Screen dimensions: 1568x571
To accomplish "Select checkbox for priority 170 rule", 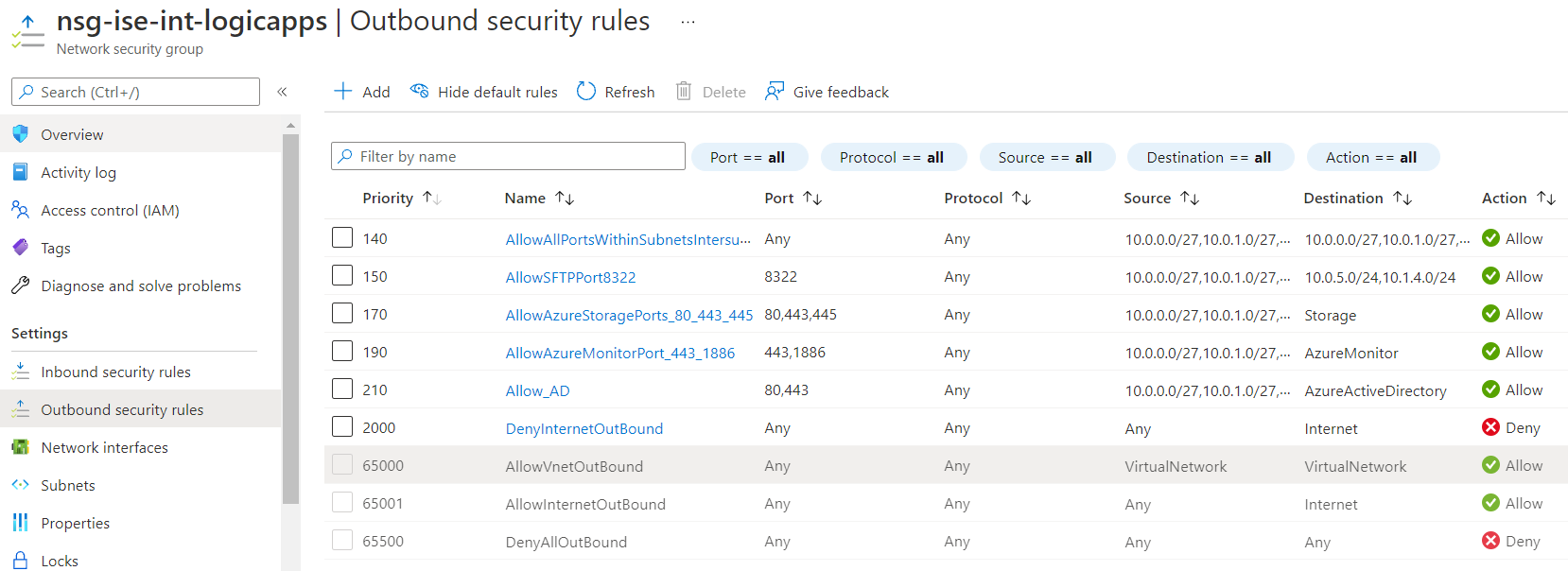I will tap(342, 313).
